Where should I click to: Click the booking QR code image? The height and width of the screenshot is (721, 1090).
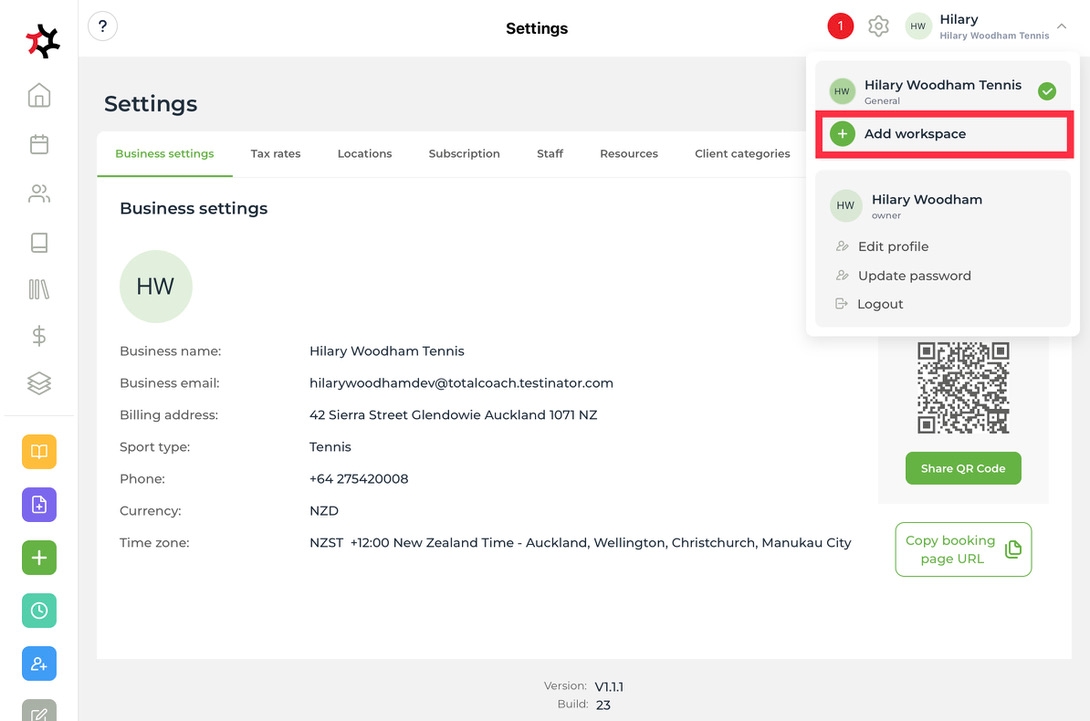click(x=963, y=388)
